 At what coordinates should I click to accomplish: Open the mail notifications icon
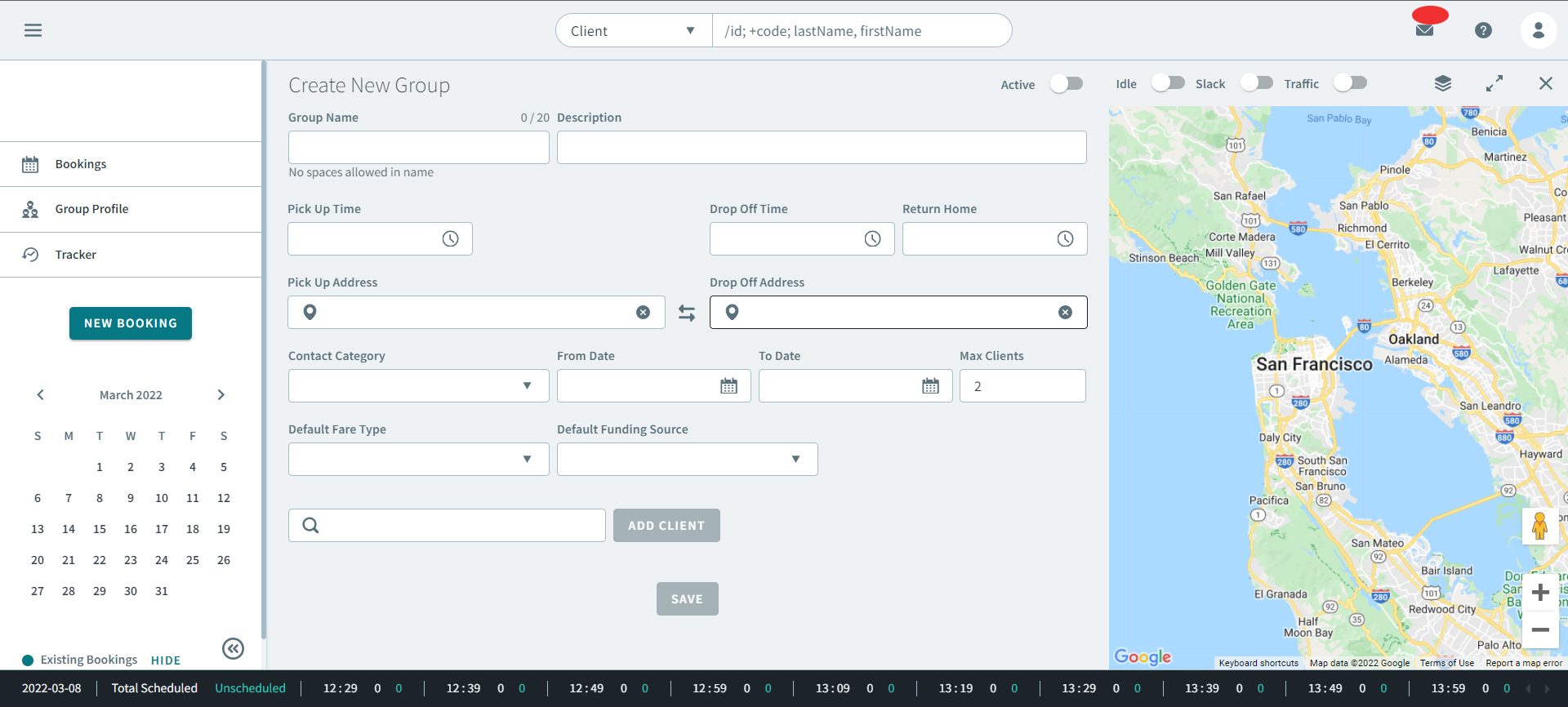[1424, 30]
